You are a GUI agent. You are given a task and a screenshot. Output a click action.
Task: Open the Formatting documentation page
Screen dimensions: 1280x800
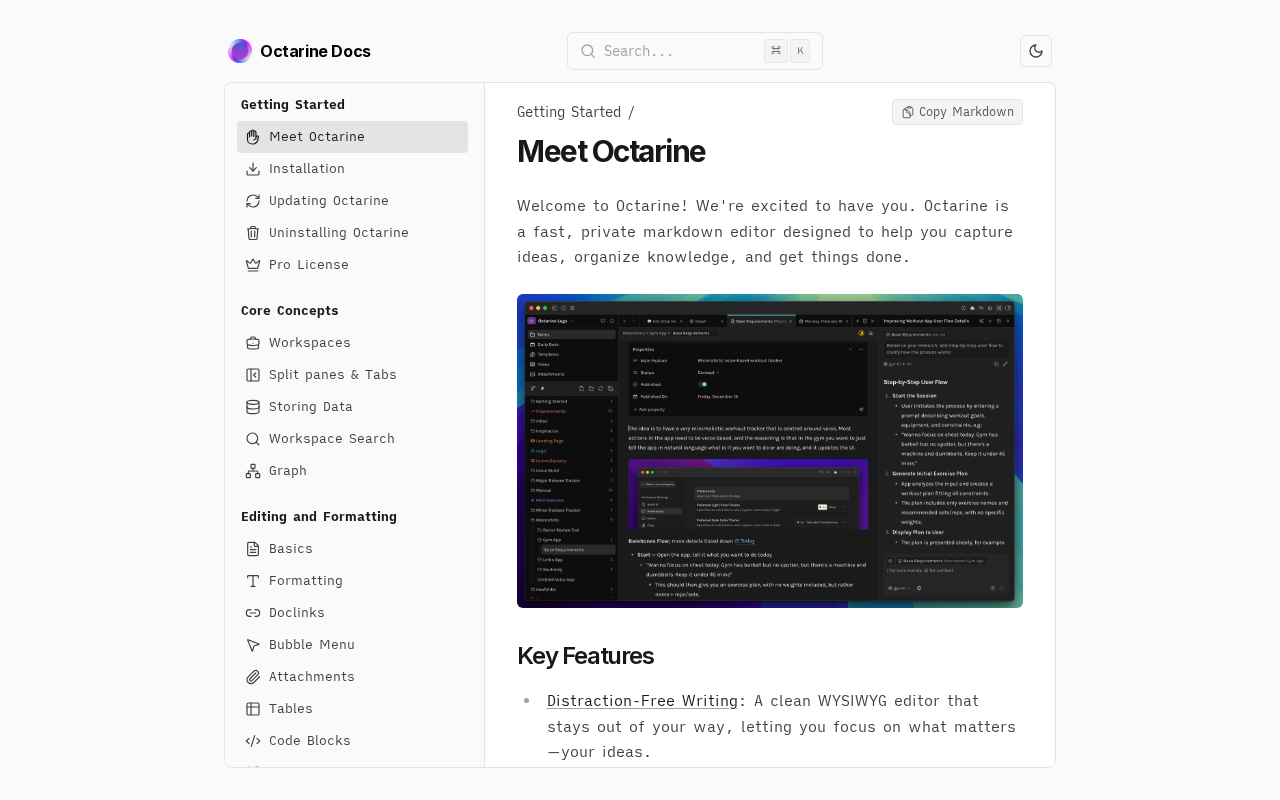pyautogui.click(x=305, y=581)
